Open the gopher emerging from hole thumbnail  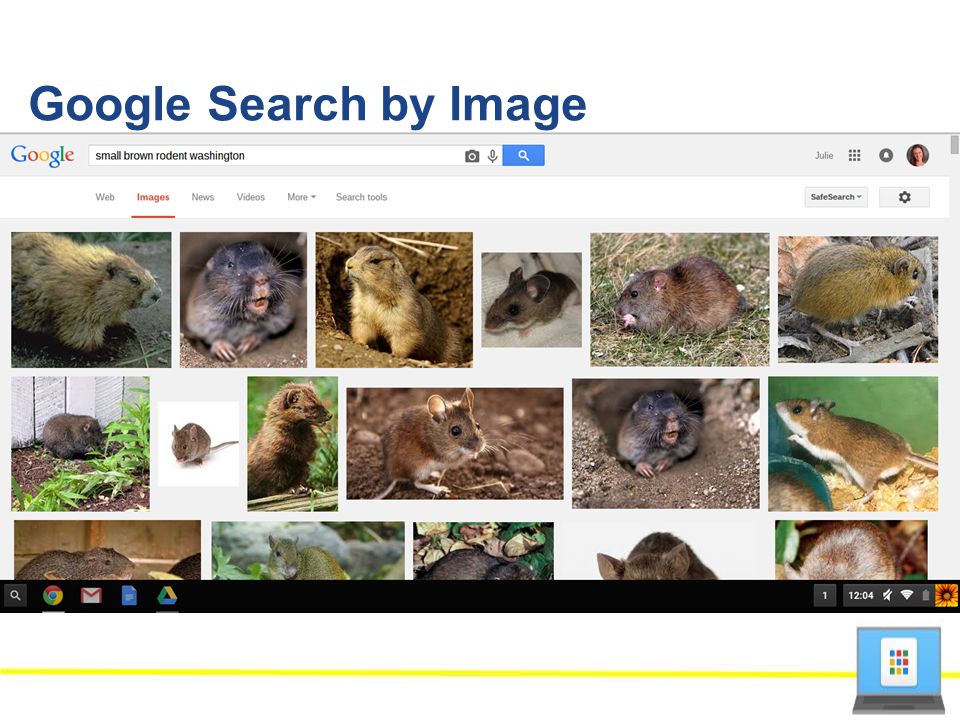coord(666,443)
